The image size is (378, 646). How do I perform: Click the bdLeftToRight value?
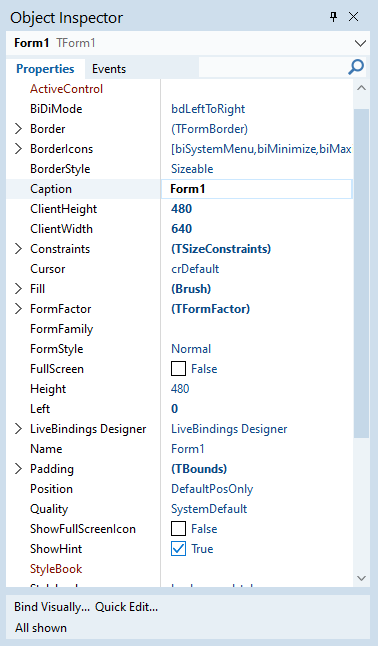[208, 109]
